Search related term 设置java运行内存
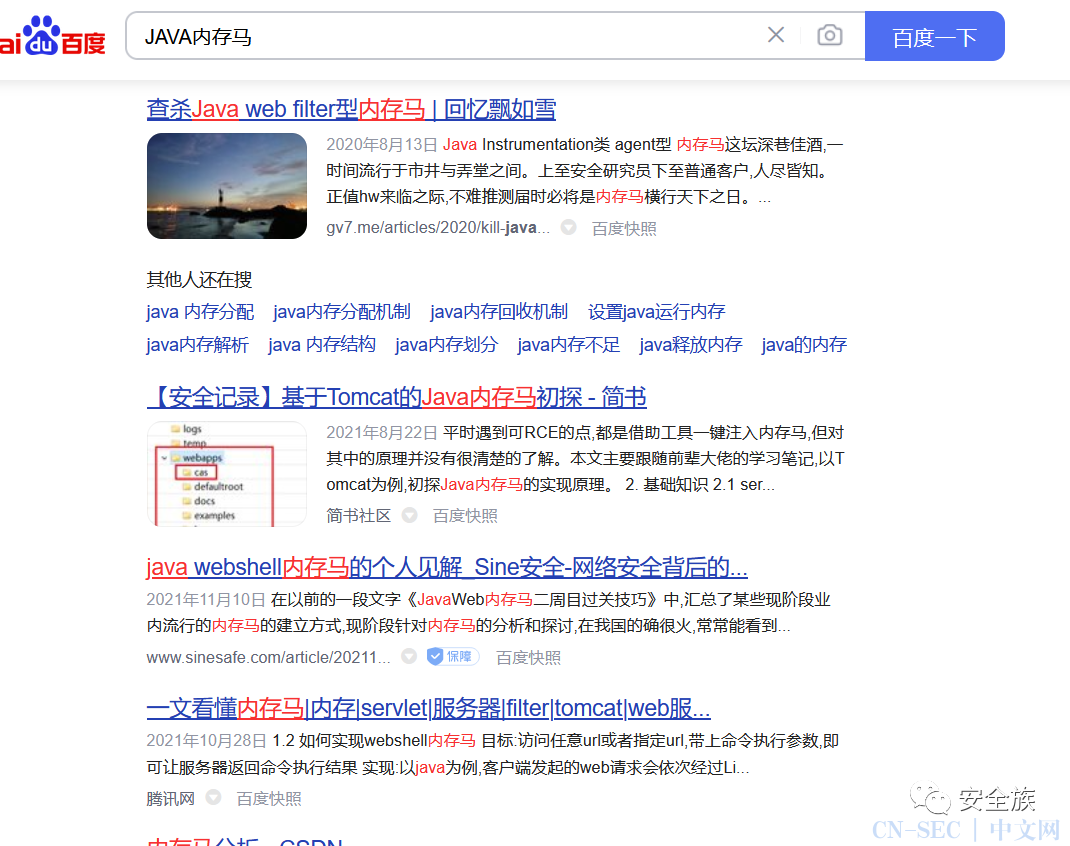Viewport: 1070px width, 846px height. [x=656, y=312]
